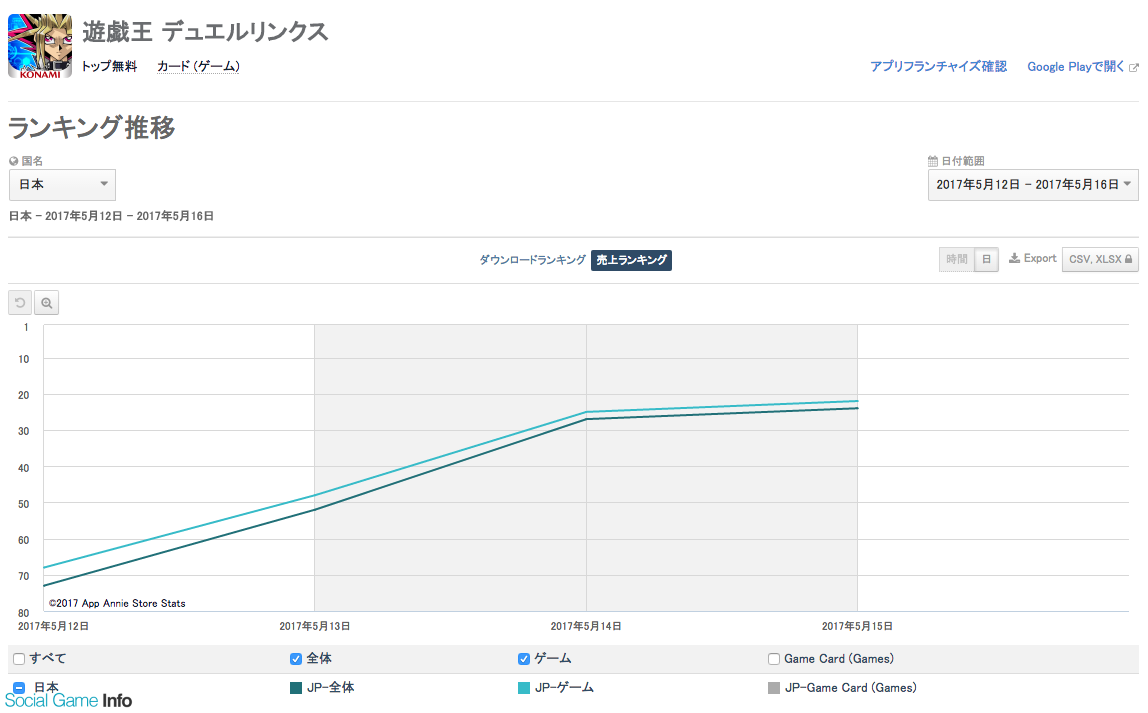Click the globe icon beside 国名
The image size is (1148, 713).
coord(13,161)
